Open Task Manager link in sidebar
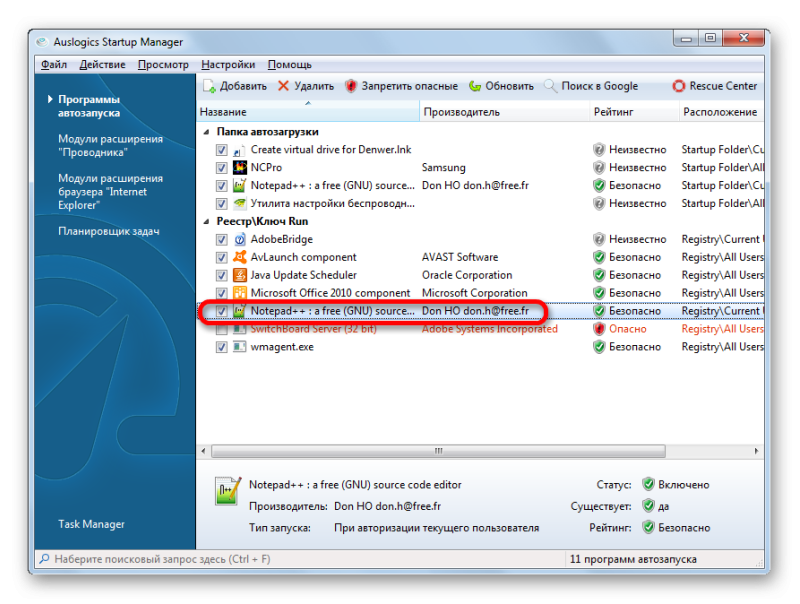The height and width of the screenshot is (604, 800). coord(91,524)
